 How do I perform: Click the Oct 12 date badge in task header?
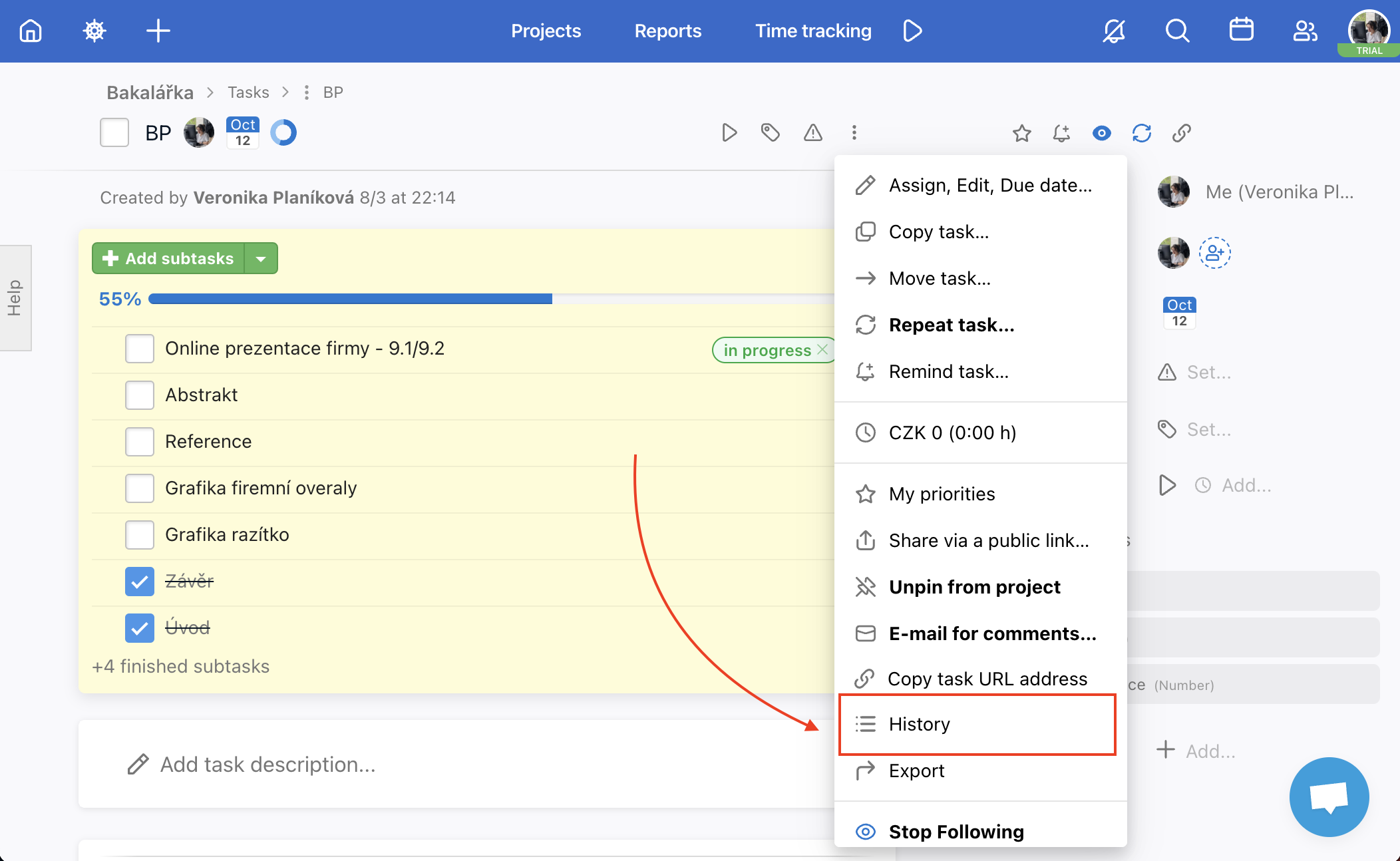pyautogui.click(x=243, y=133)
